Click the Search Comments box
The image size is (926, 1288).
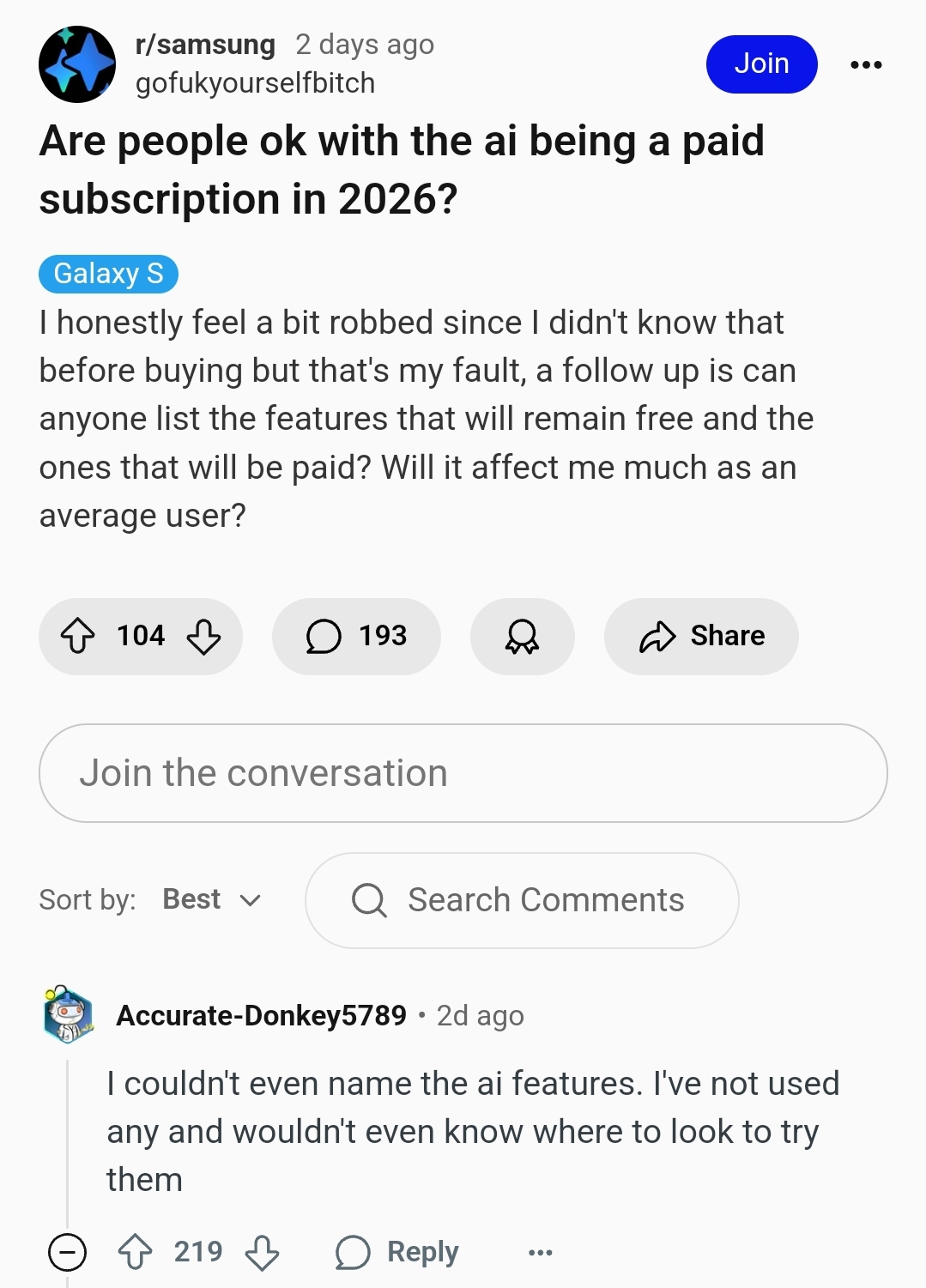[522, 900]
